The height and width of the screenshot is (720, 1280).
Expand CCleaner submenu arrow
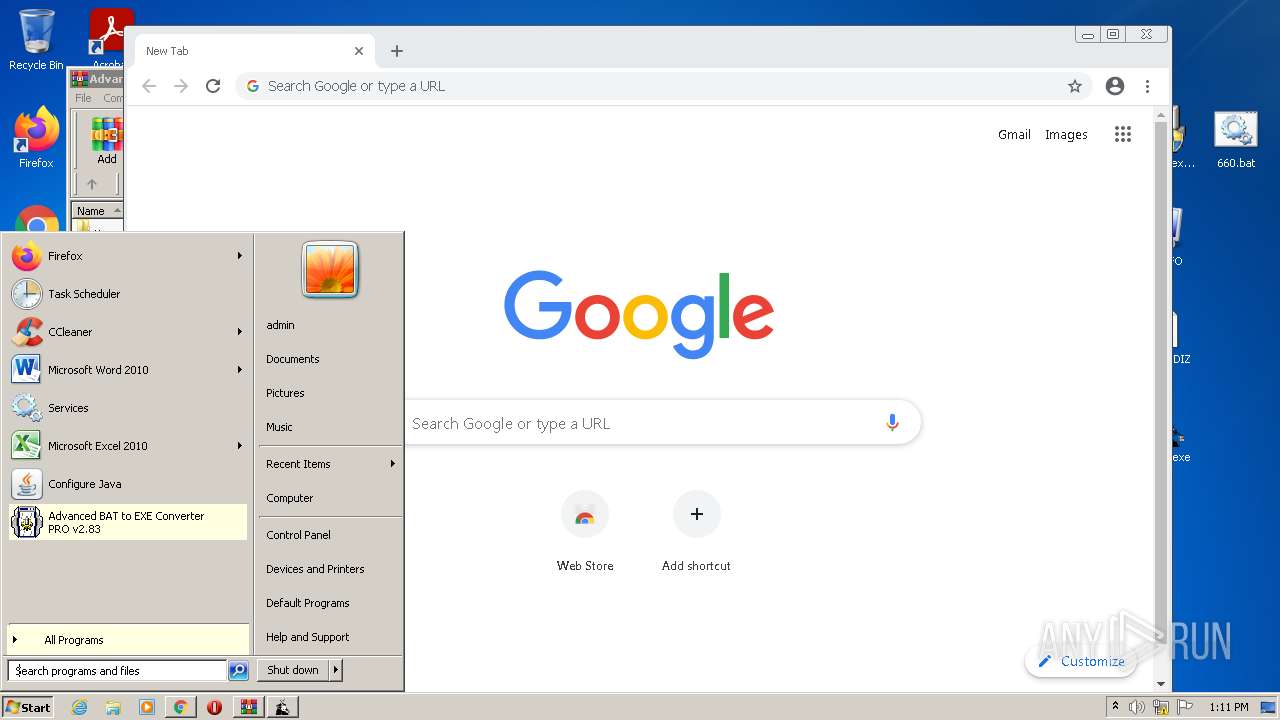click(x=240, y=332)
